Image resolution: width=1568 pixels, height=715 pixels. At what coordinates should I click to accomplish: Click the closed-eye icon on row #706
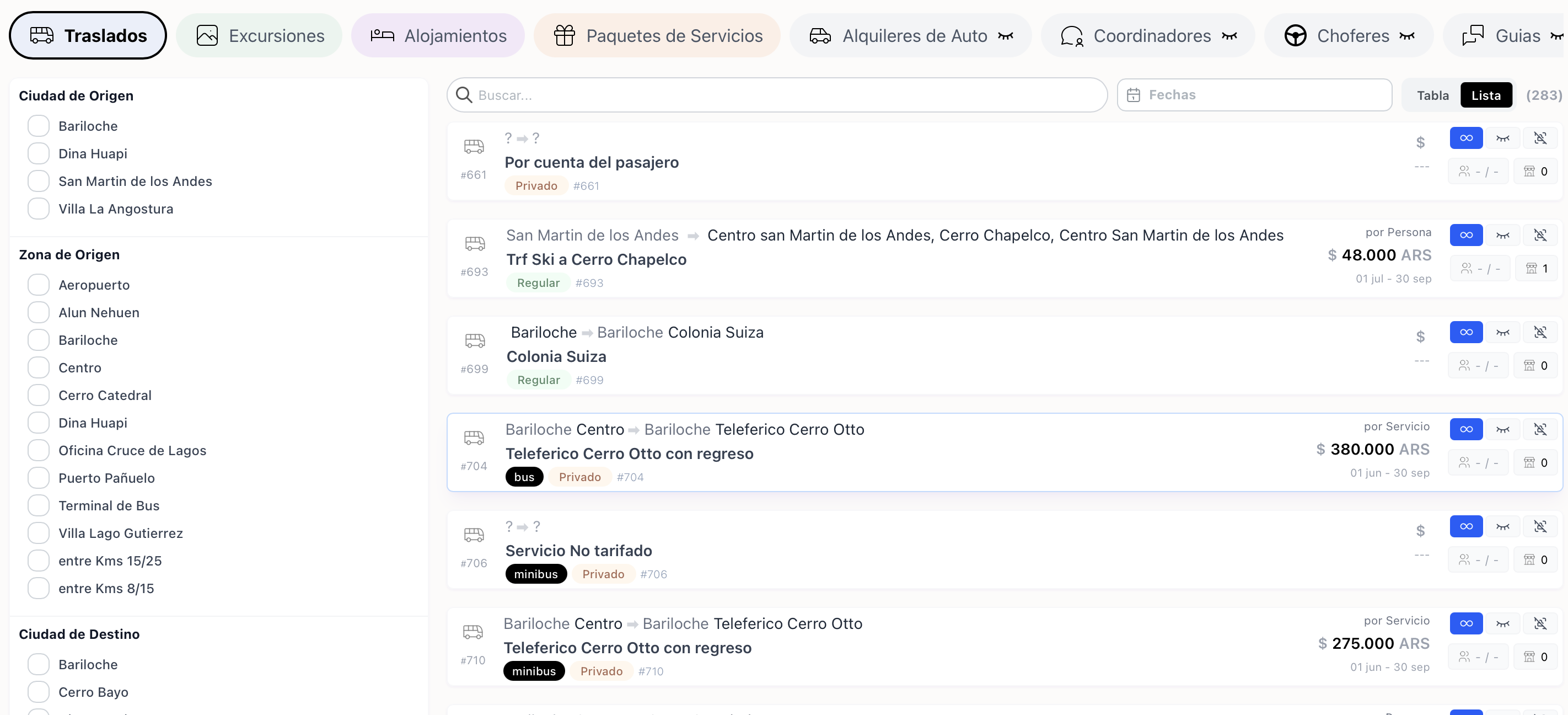pyautogui.click(x=1502, y=527)
